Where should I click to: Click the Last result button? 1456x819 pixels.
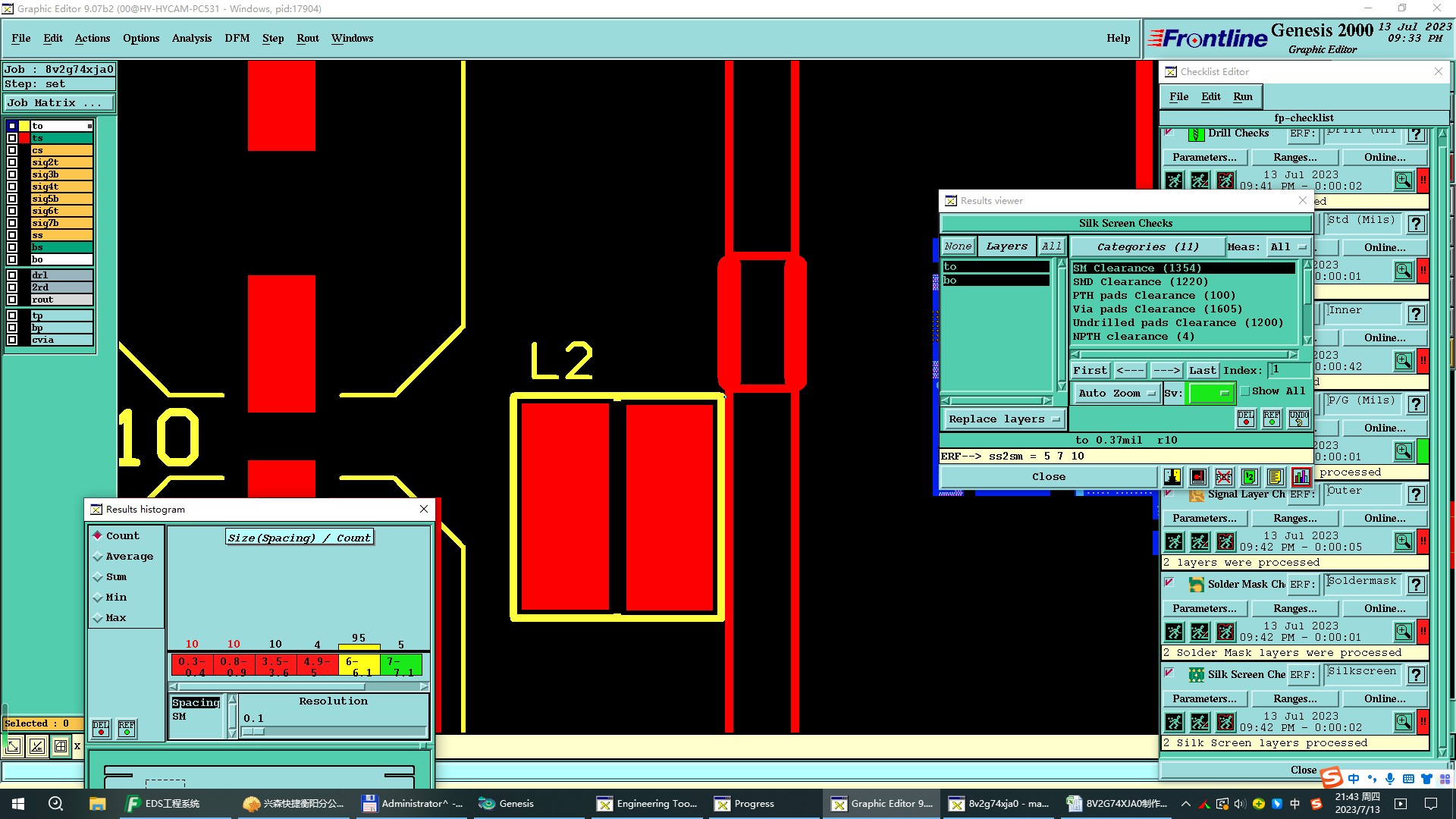click(x=1203, y=370)
